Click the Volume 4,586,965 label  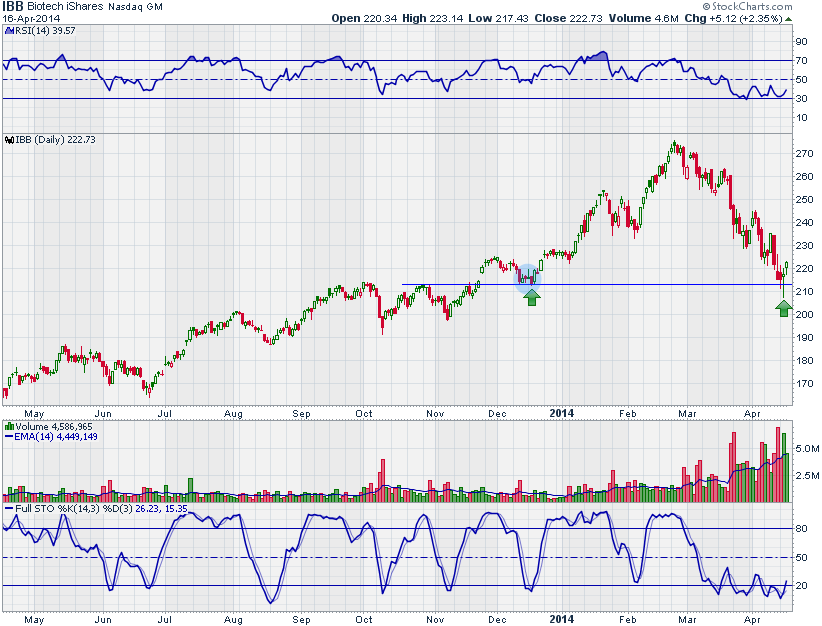[x=53, y=427]
